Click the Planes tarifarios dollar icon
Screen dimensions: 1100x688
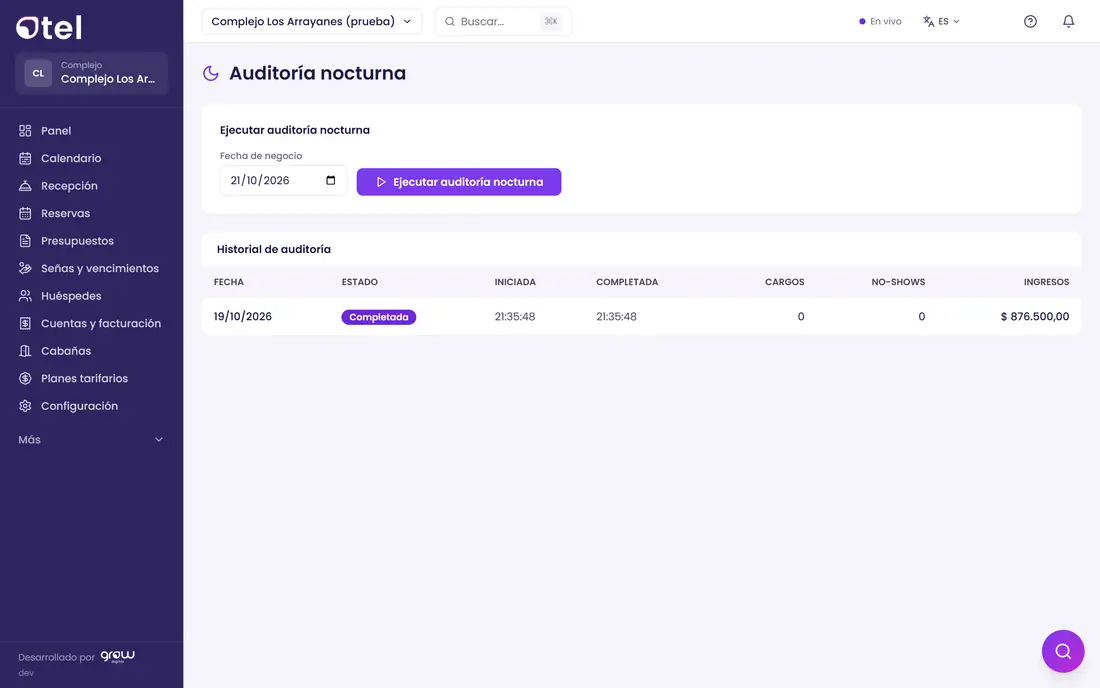pyautogui.click(x=25, y=378)
